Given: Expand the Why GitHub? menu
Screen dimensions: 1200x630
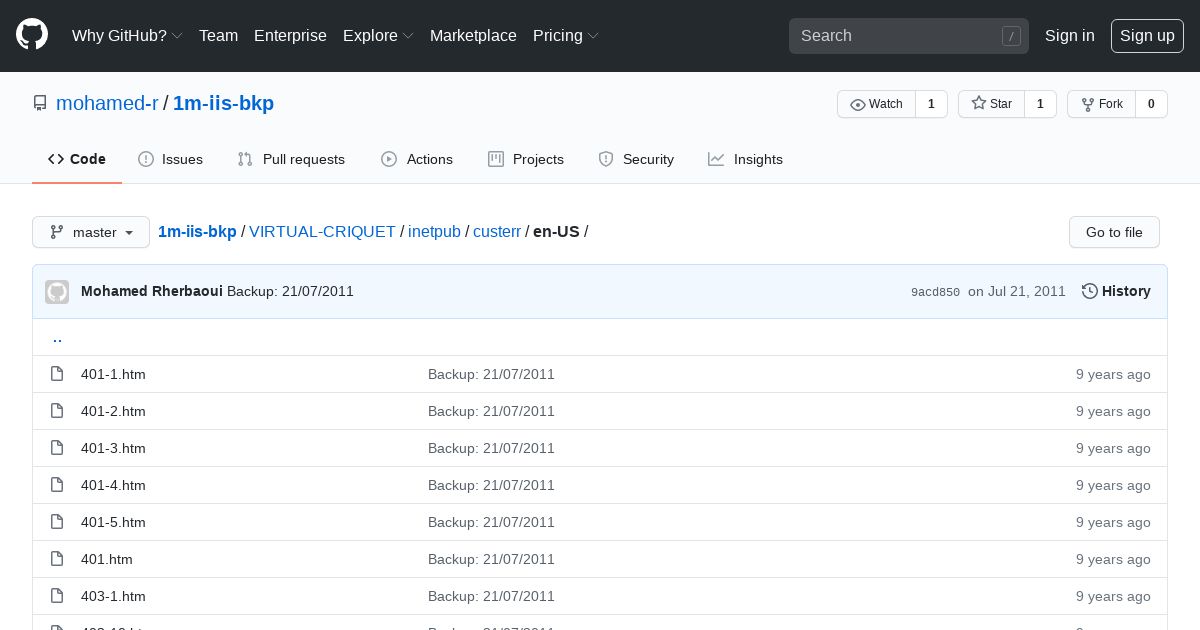Looking at the screenshot, I should (x=127, y=35).
